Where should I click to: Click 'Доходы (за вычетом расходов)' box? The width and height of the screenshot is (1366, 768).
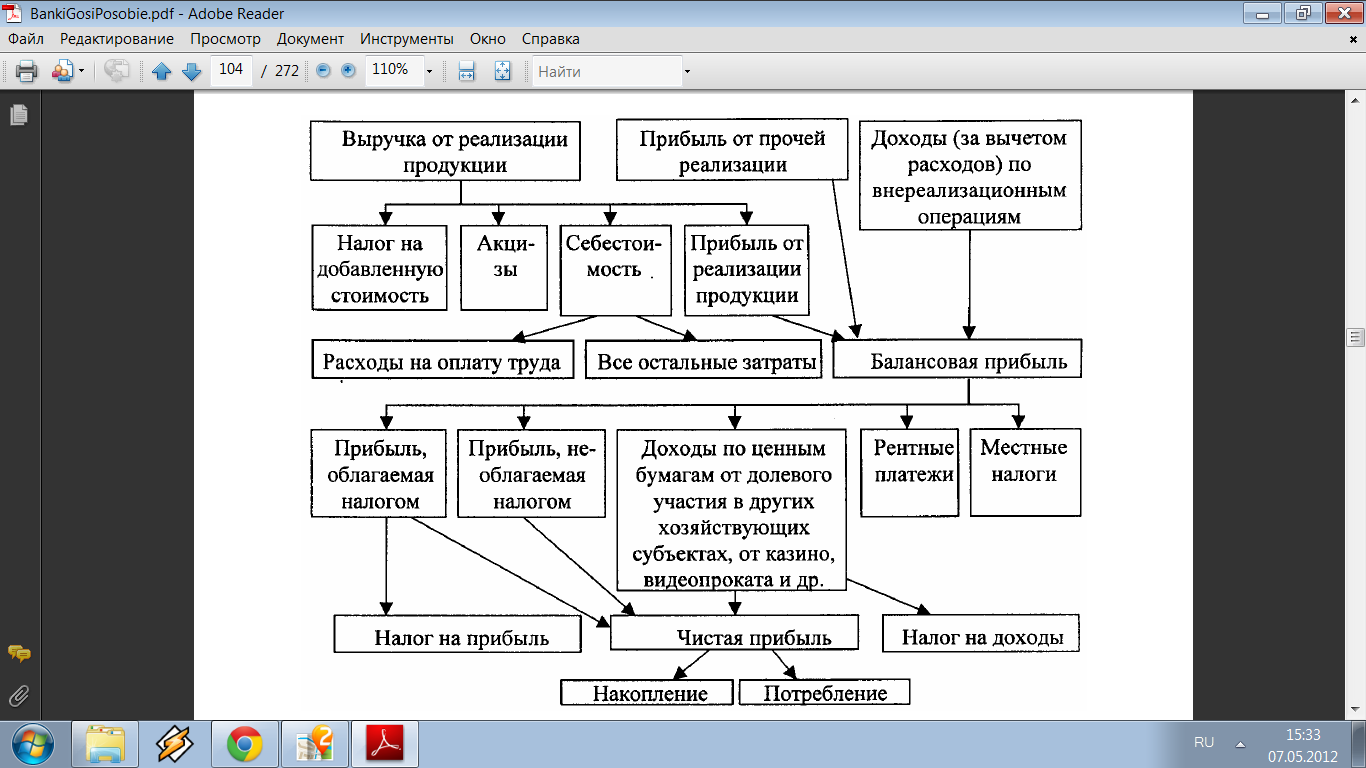[x=969, y=176]
